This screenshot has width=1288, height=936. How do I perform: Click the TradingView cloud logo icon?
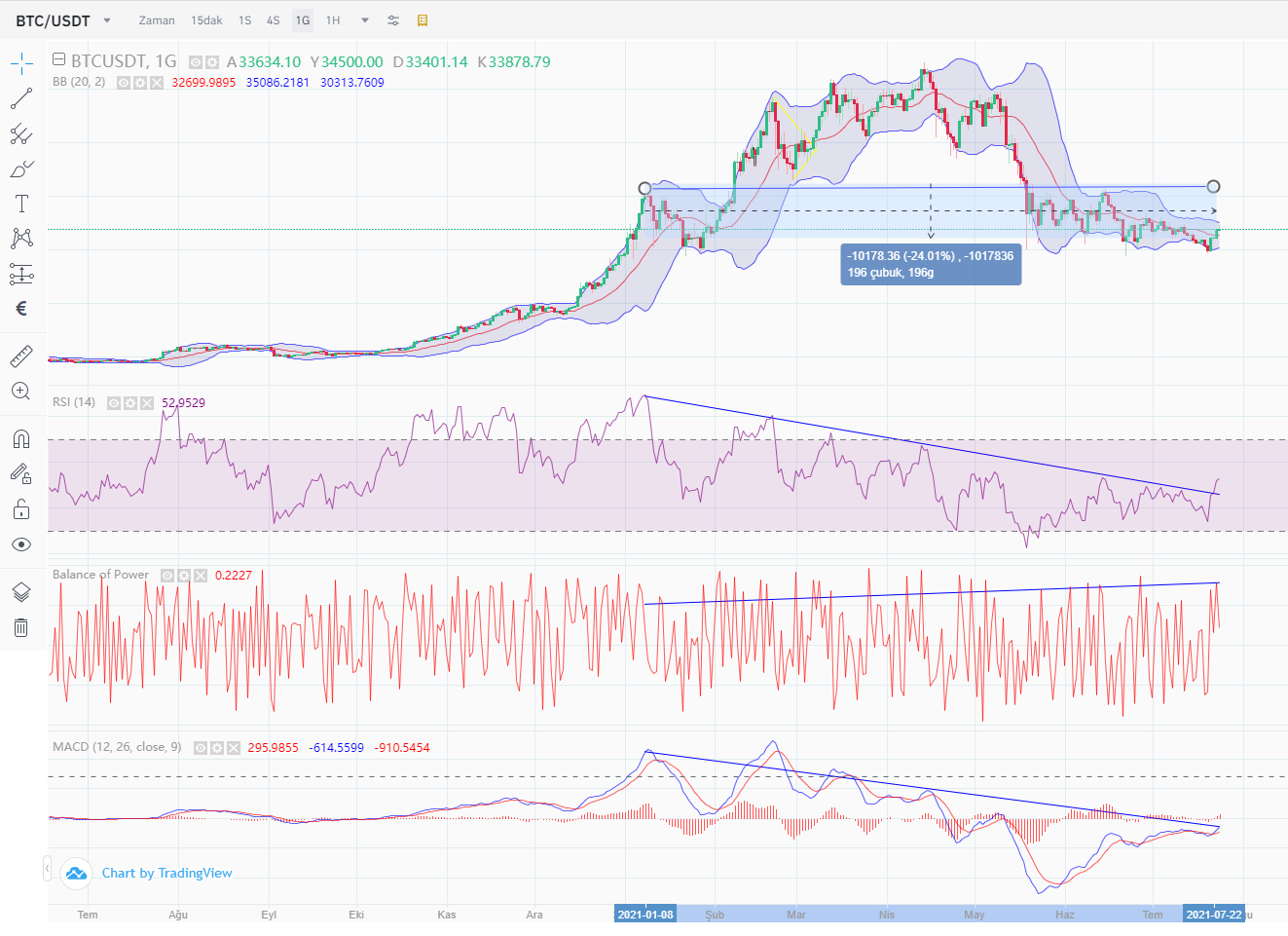click(x=76, y=873)
